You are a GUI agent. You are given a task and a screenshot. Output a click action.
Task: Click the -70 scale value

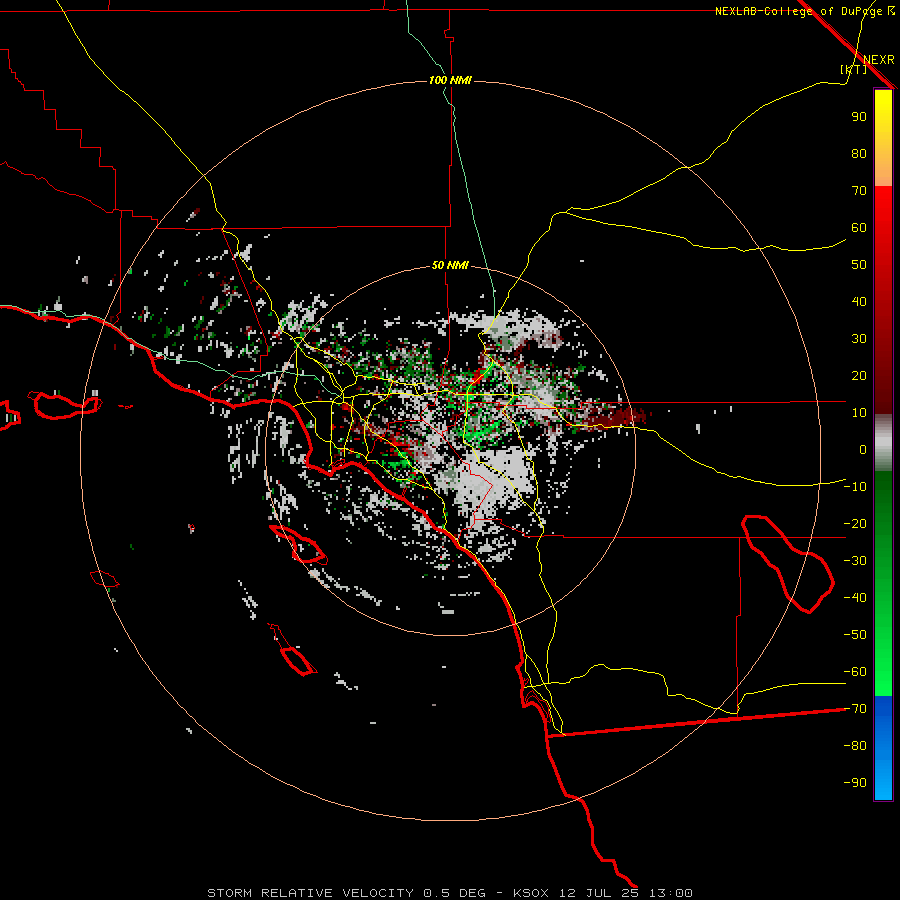click(855, 709)
